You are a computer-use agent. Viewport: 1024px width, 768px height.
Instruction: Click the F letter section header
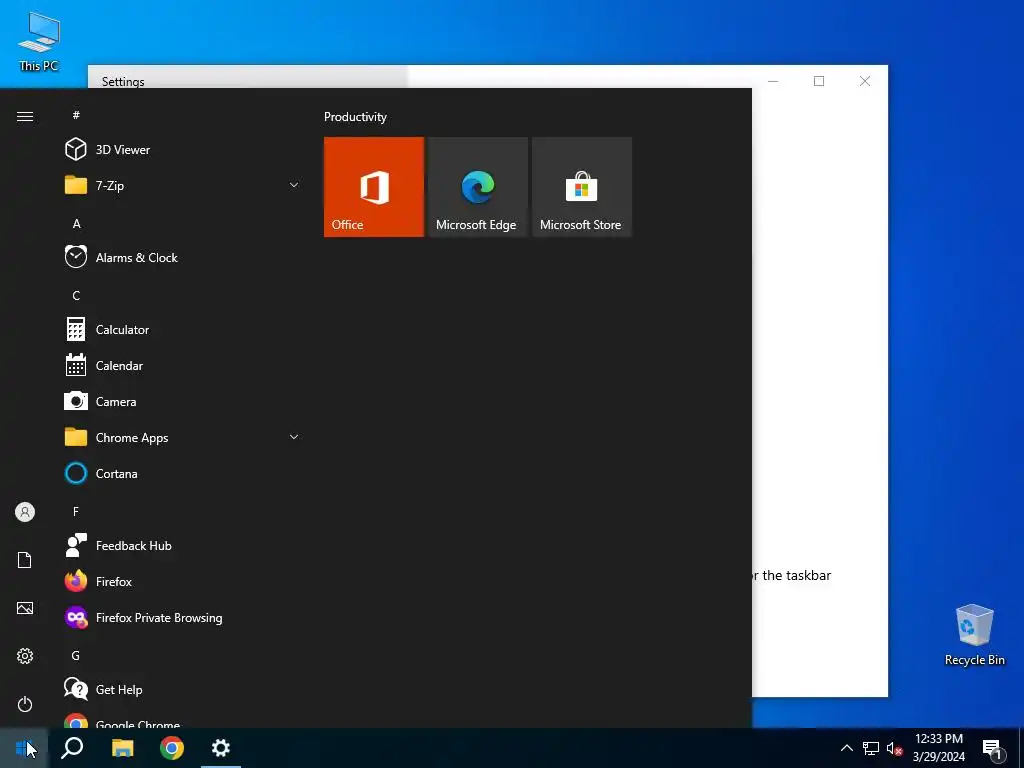click(x=76, y=511)
